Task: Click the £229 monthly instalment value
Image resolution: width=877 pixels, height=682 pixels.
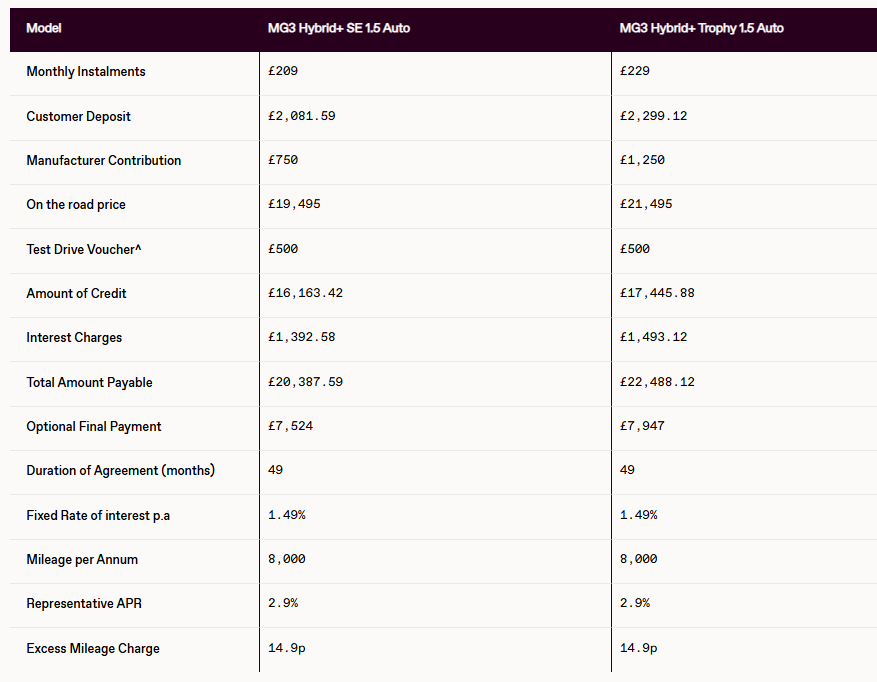Action: click(635, 72)
